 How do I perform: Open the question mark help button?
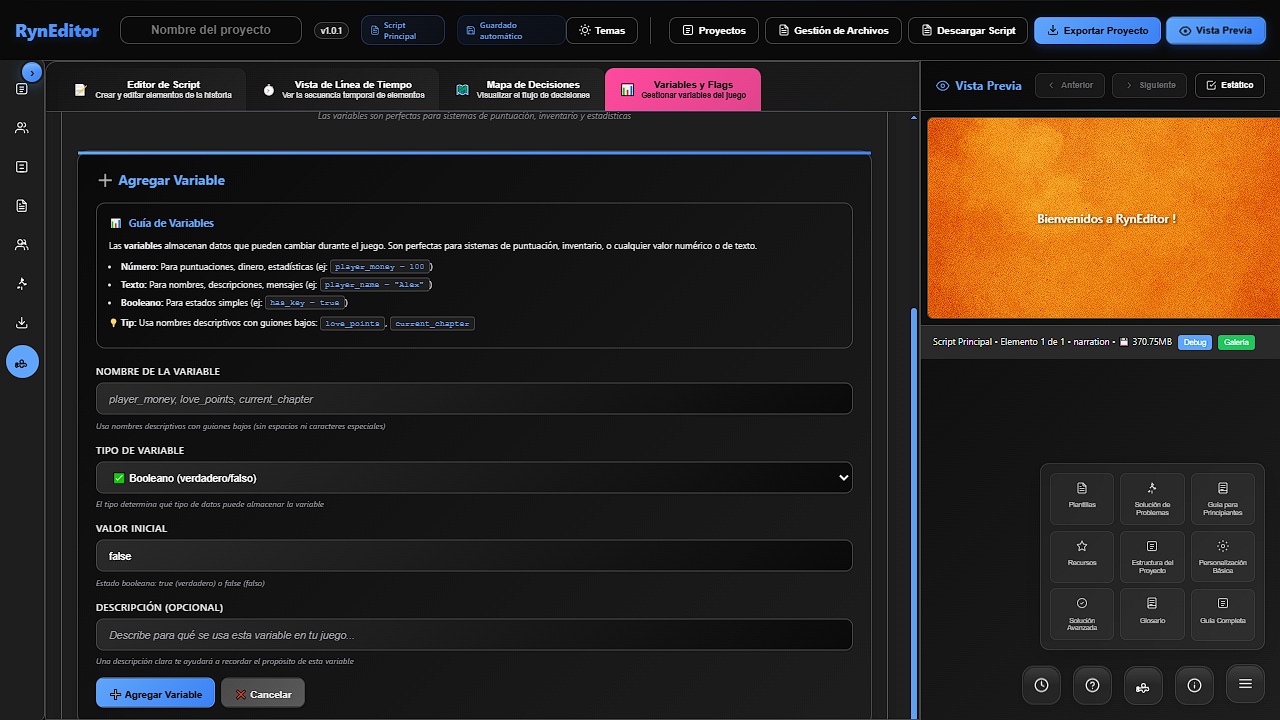point(1092,685)
